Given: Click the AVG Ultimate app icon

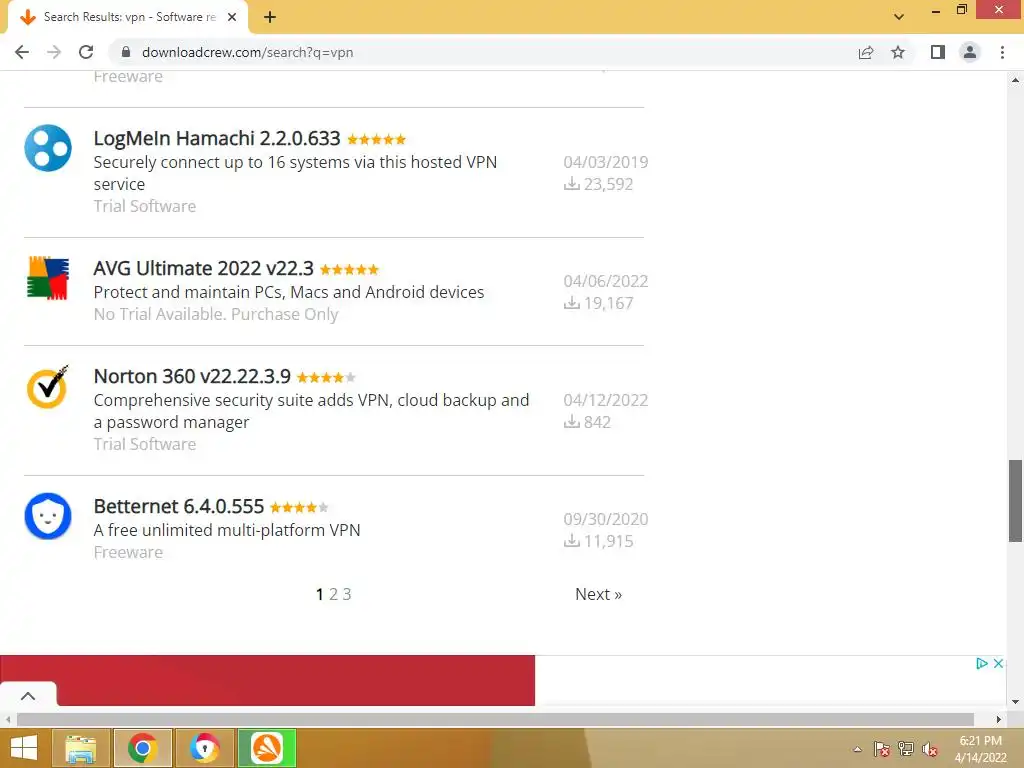Looking at the screenshot, I should (48, 278).
